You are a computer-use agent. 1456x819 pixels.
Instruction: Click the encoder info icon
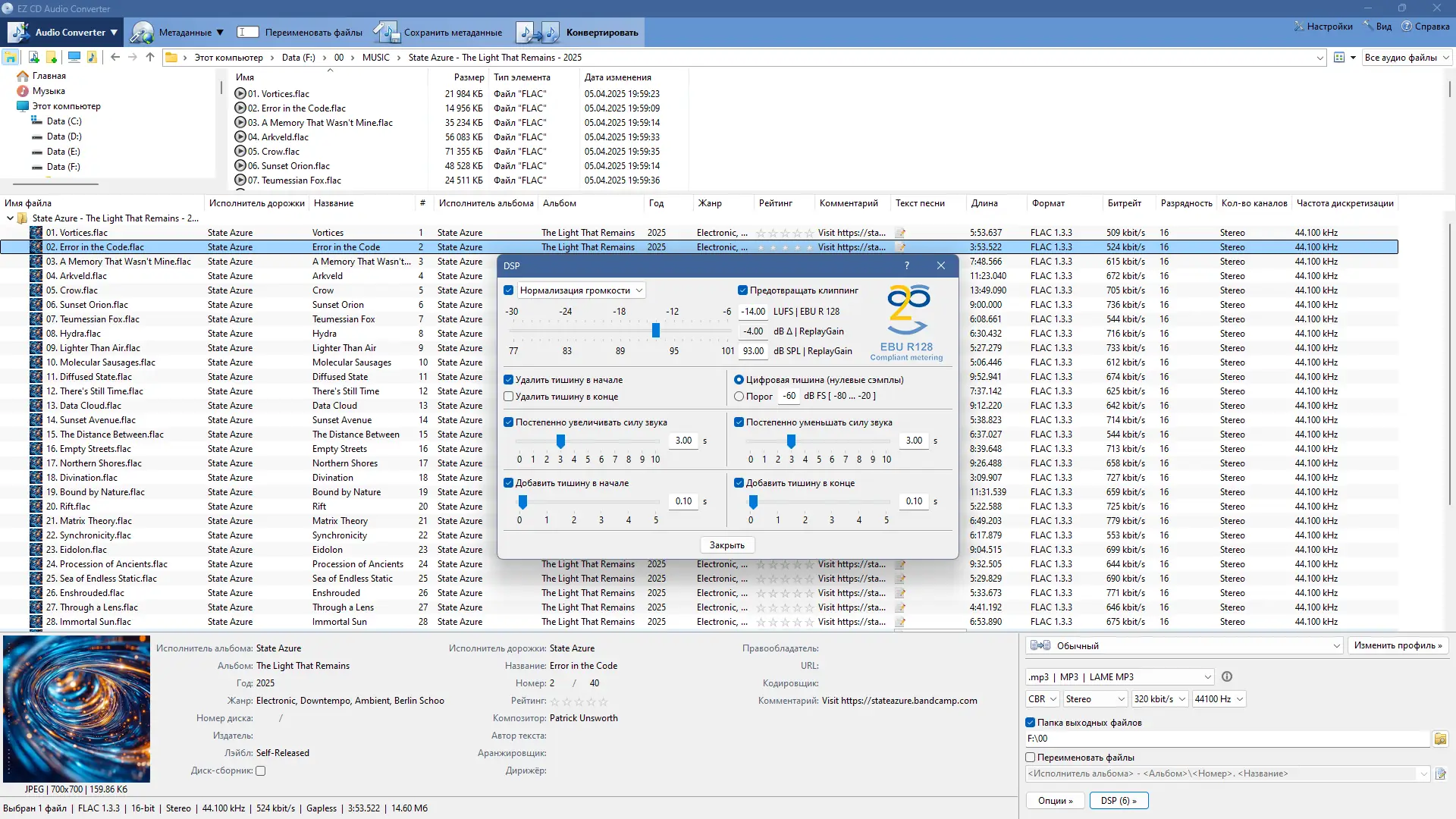[x=1227, y=677]
